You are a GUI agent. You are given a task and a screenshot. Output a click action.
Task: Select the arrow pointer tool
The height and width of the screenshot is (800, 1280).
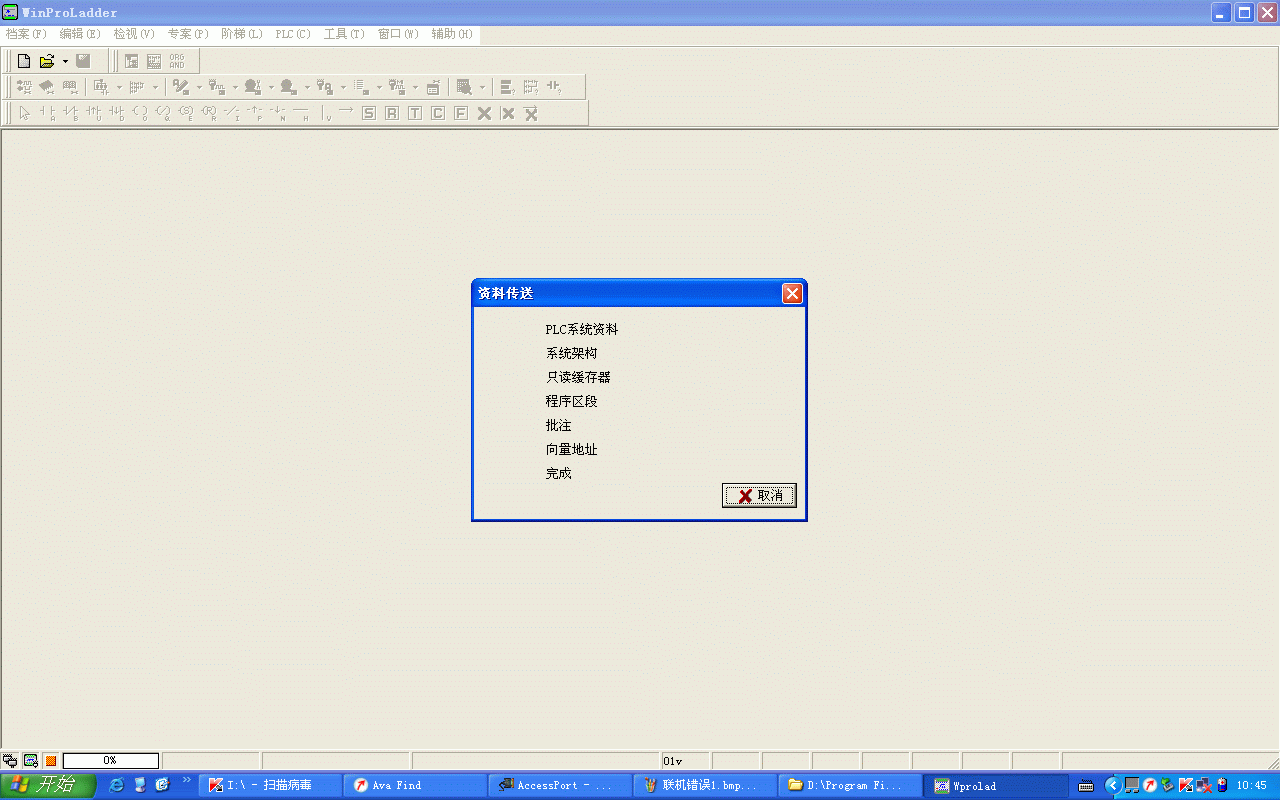pos(24,113)
